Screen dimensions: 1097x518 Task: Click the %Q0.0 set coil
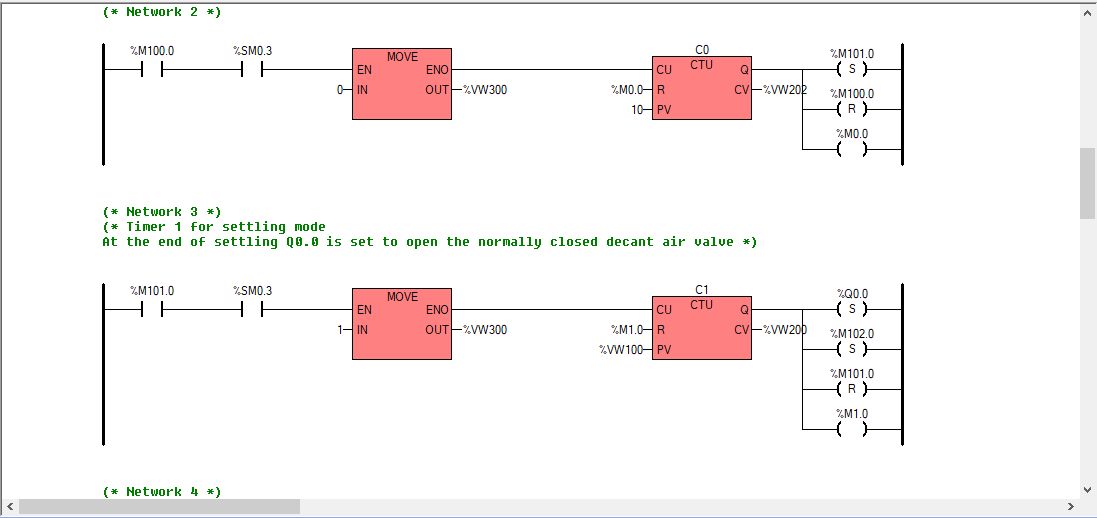coord(851,310)
